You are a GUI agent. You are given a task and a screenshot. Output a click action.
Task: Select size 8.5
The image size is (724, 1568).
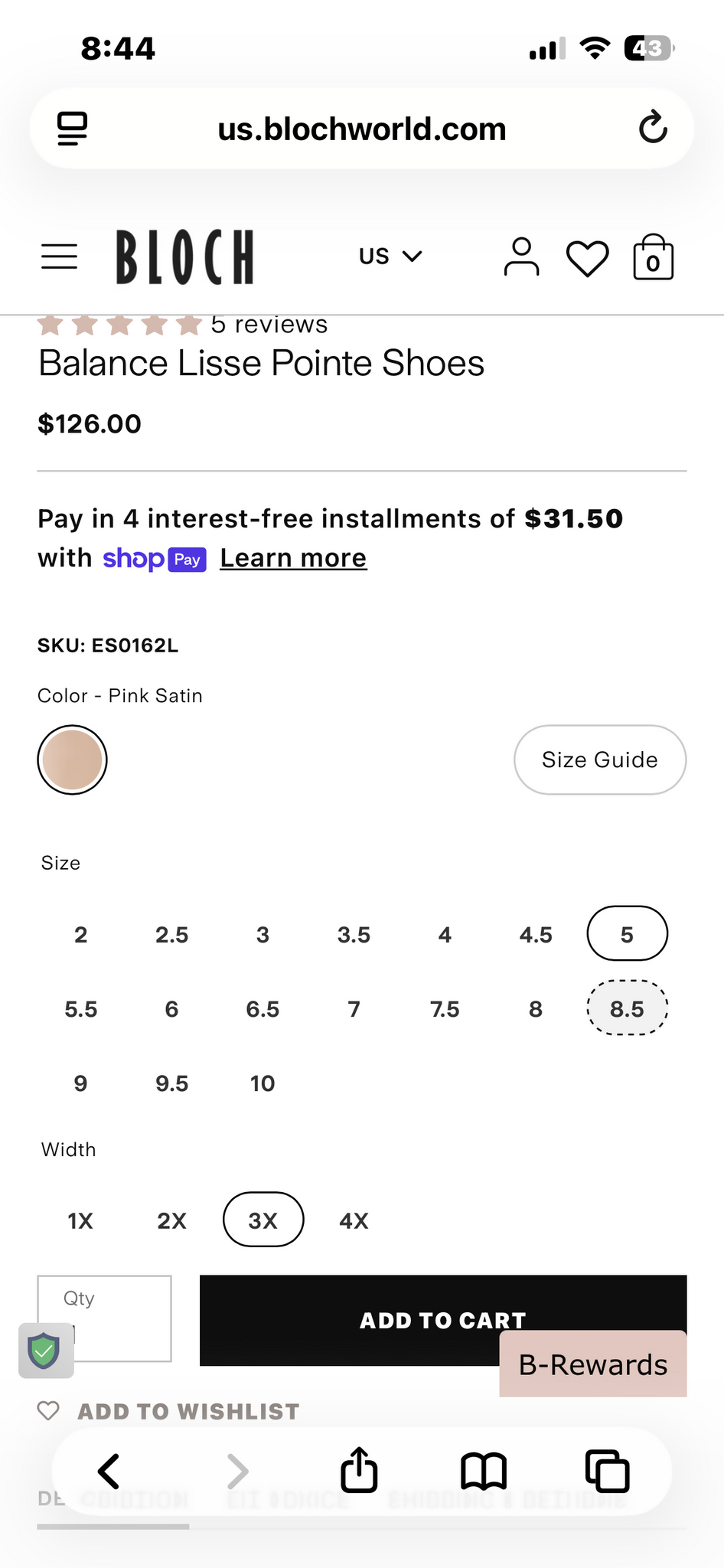tap(627, 1008)
